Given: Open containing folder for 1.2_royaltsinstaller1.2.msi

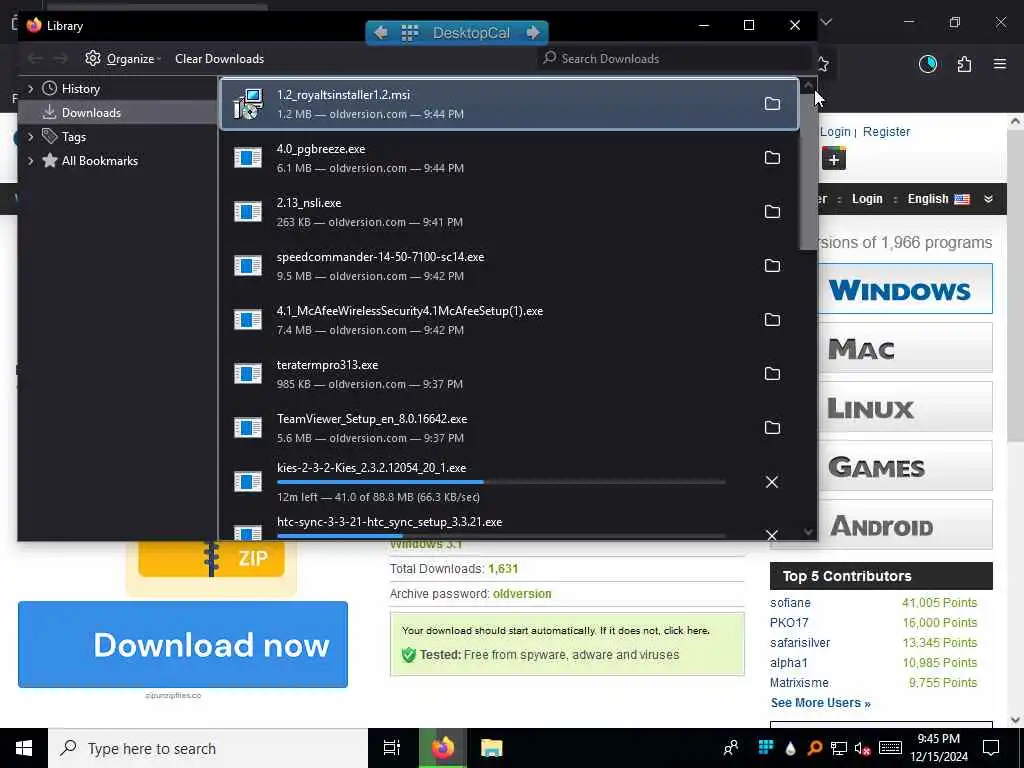Looking at the screenshot, I should pos(772,104).
